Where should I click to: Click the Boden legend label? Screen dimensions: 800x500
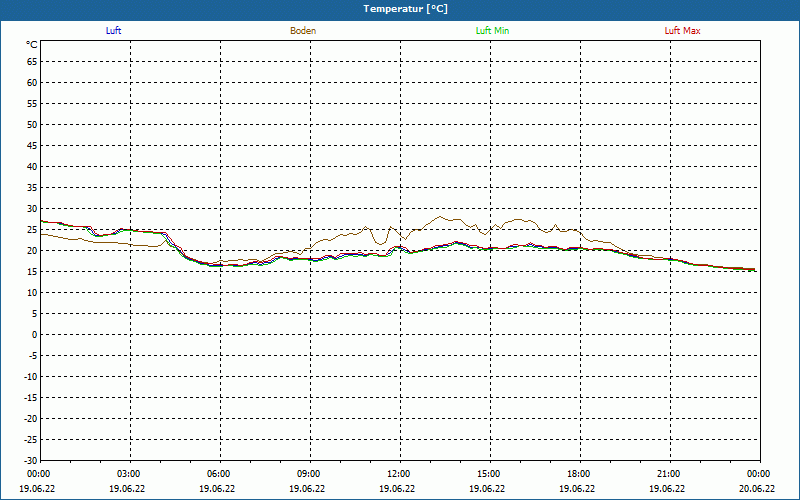(x=303, y=31)
